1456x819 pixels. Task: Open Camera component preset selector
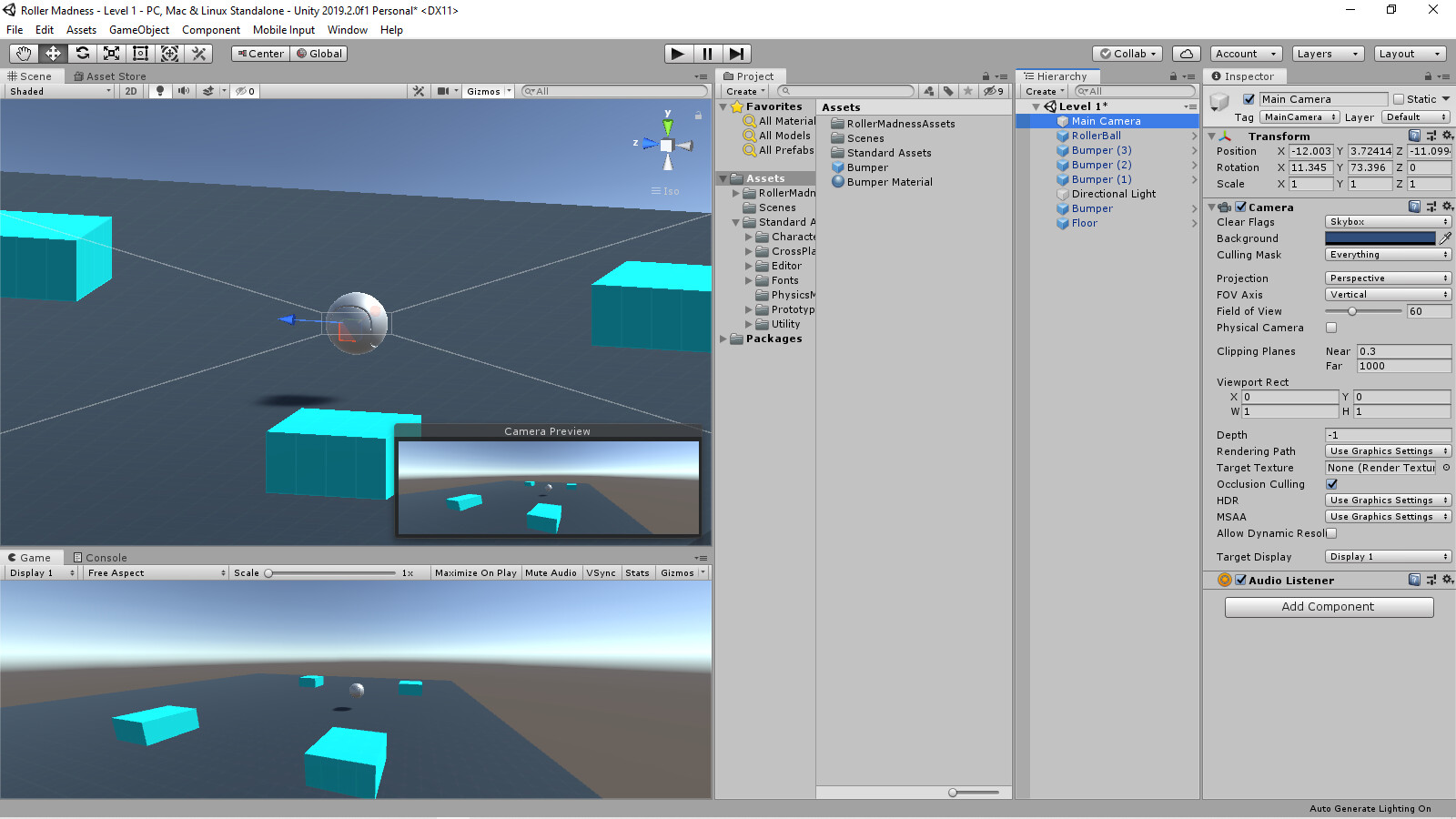[1431, 207]
